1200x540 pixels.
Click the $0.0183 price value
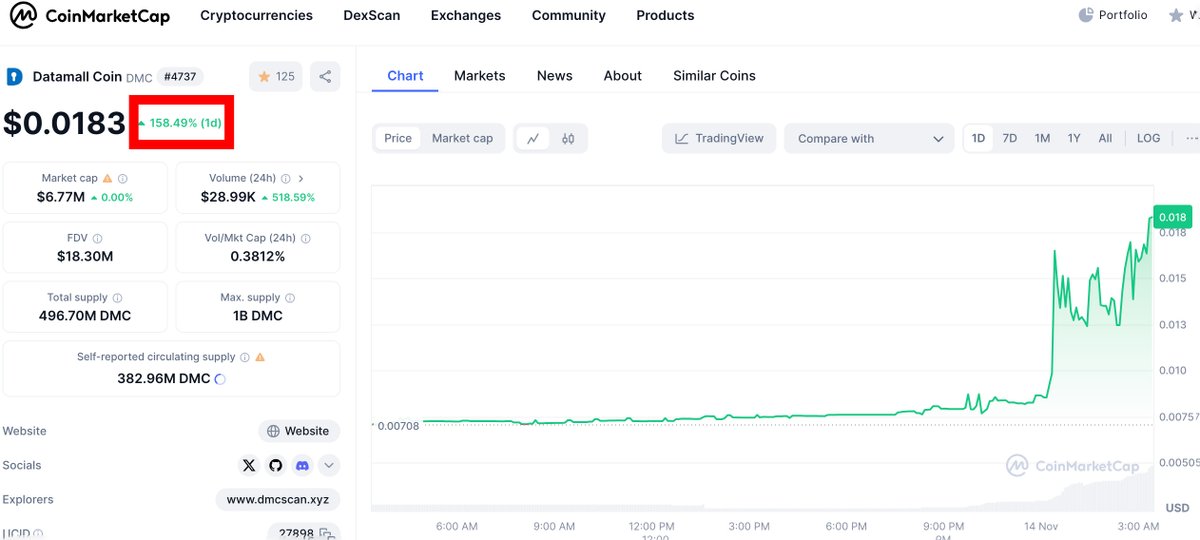point(64,123)
